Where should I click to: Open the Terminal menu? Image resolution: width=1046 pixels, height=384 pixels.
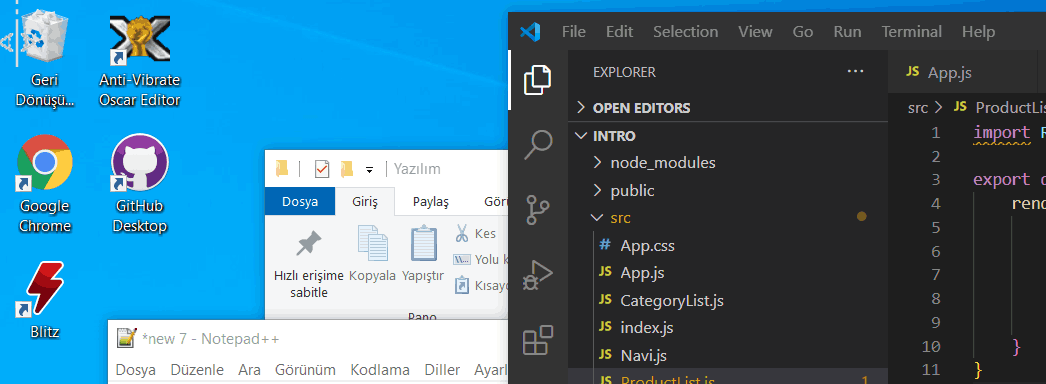(911, 31)
